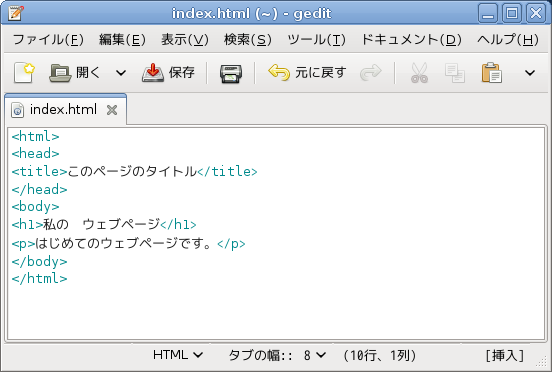Close the gedit window

(x=536, y=14)
